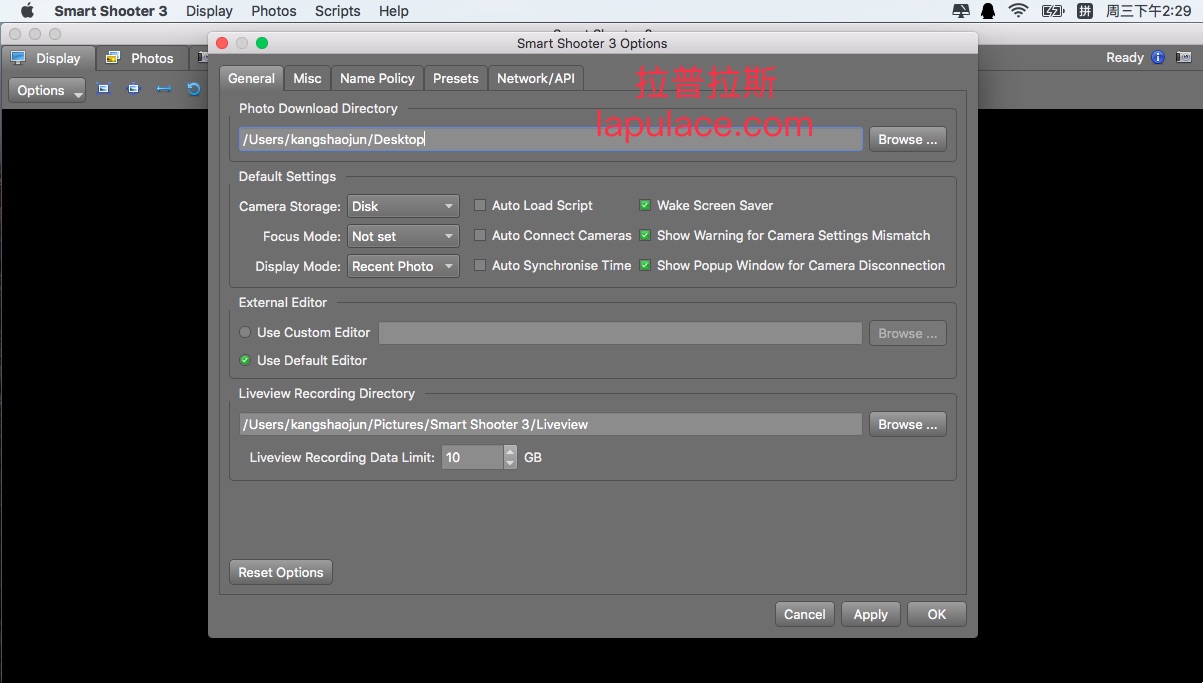Click the Pinyin input method icon
Image resolution: width=1203 pixels, height=683 pixels.
click(x=1084, y=11)
